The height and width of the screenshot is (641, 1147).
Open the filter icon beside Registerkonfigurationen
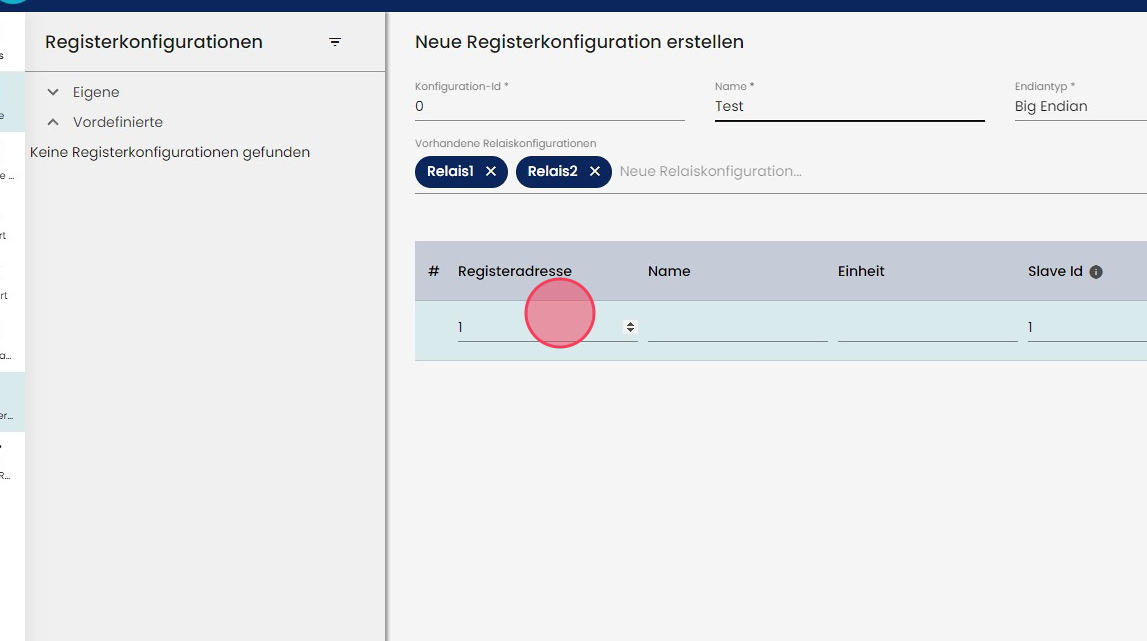(335, 42)
